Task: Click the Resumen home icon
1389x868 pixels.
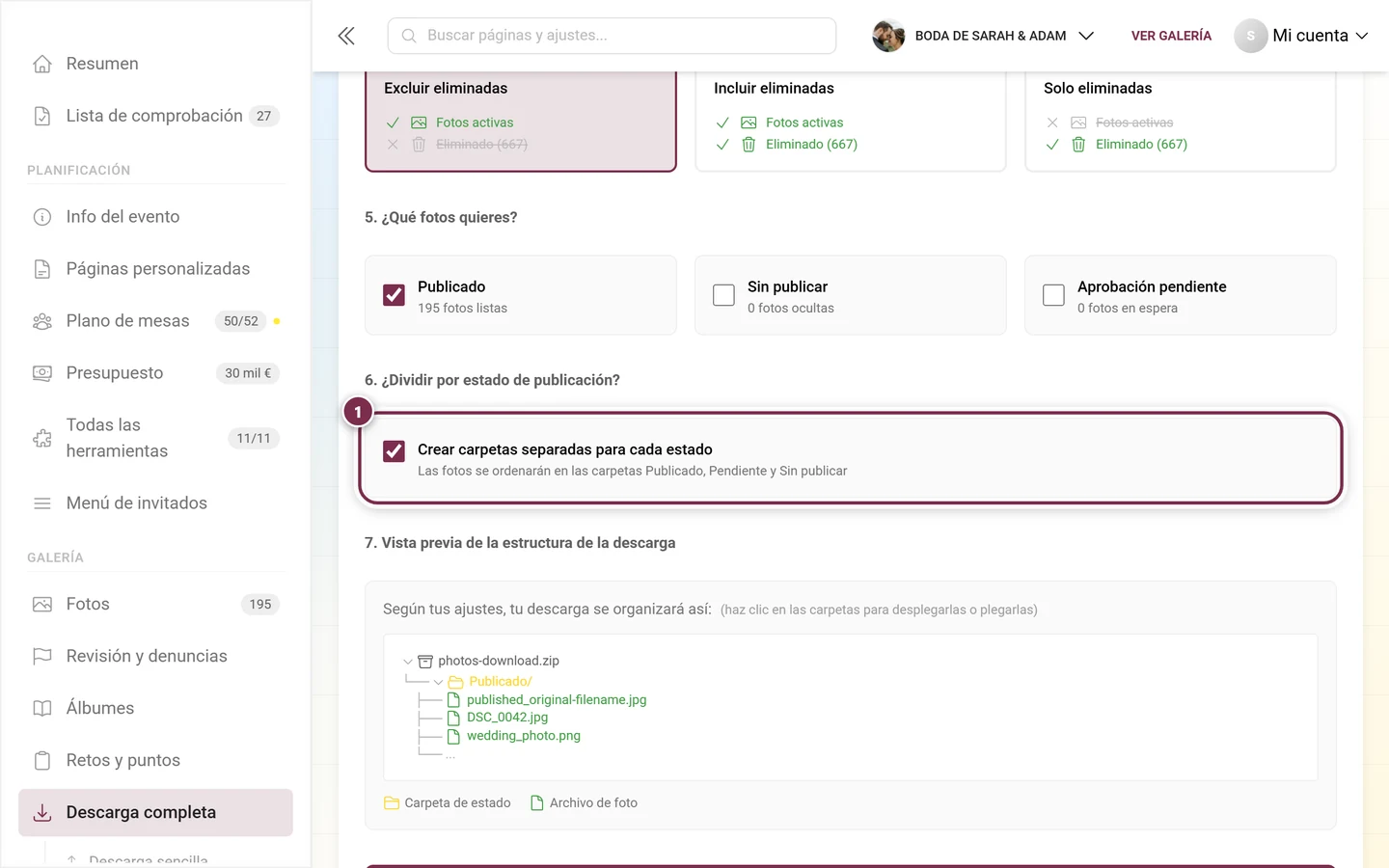Action: pos(42,64)
